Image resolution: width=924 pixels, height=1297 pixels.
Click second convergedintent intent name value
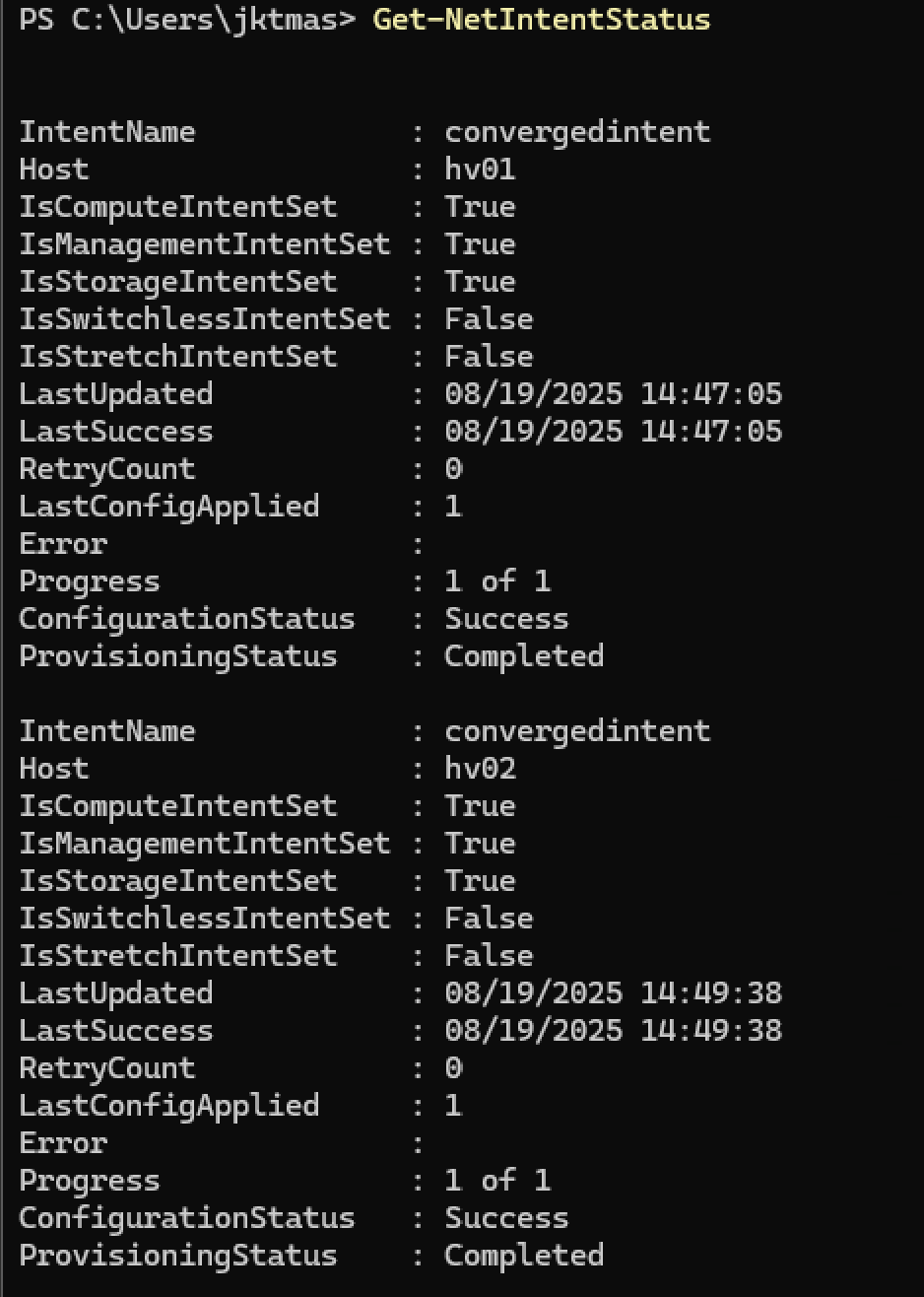click(x=577, y=731)
